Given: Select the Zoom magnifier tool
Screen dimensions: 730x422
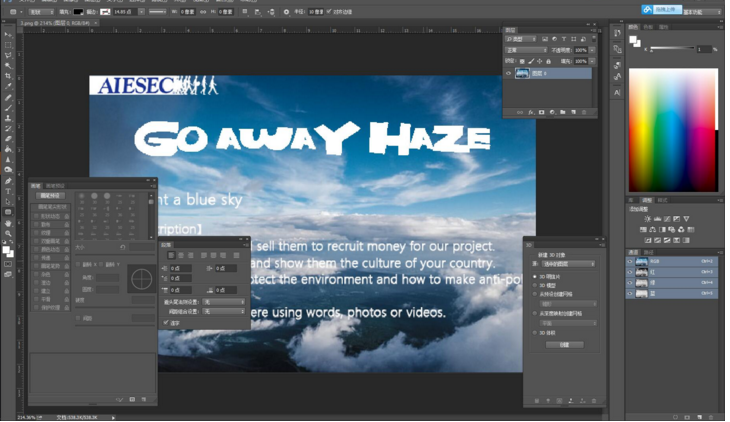Looking at the screenshot, I should (x=8, y=234).
